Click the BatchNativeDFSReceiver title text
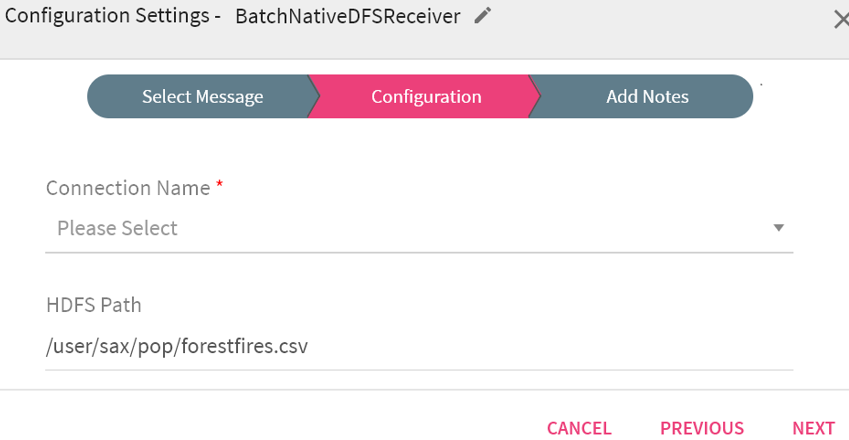Screen dimensions: 849x440 coord(348,16)
